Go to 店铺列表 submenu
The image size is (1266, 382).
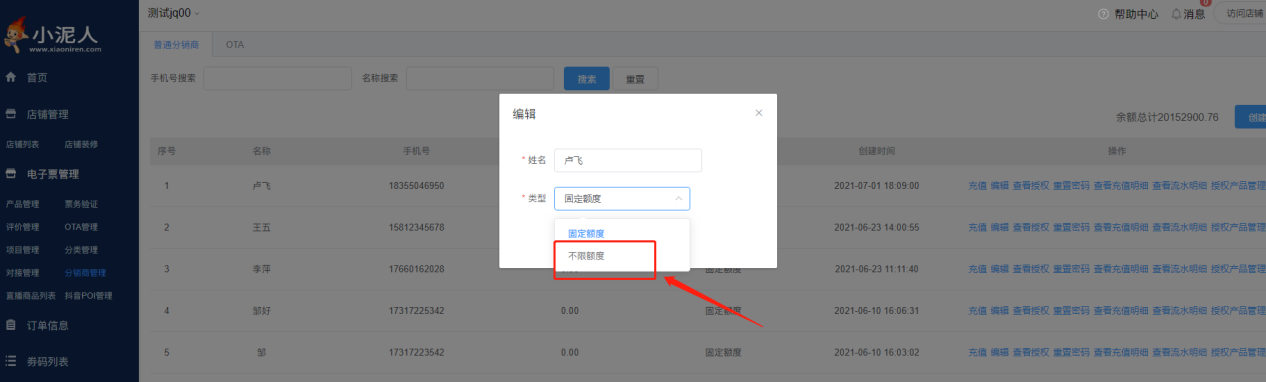tap(22, 144)
